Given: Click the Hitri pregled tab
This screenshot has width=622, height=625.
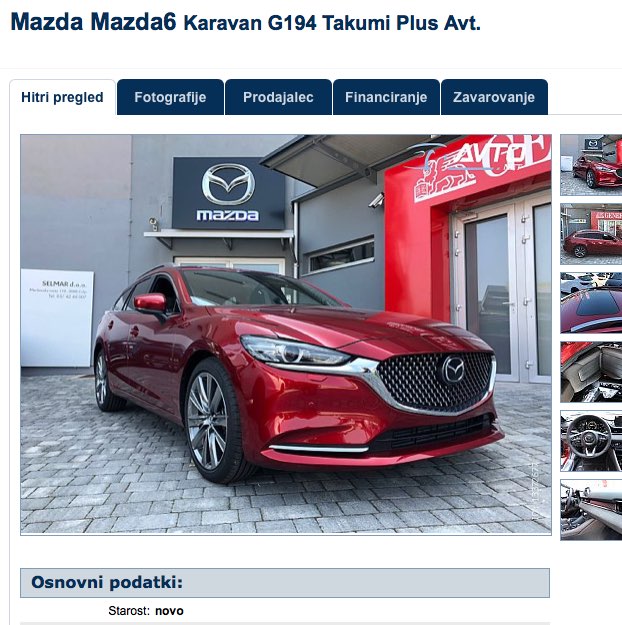Looking at the screenshot, I should point(62,97).
